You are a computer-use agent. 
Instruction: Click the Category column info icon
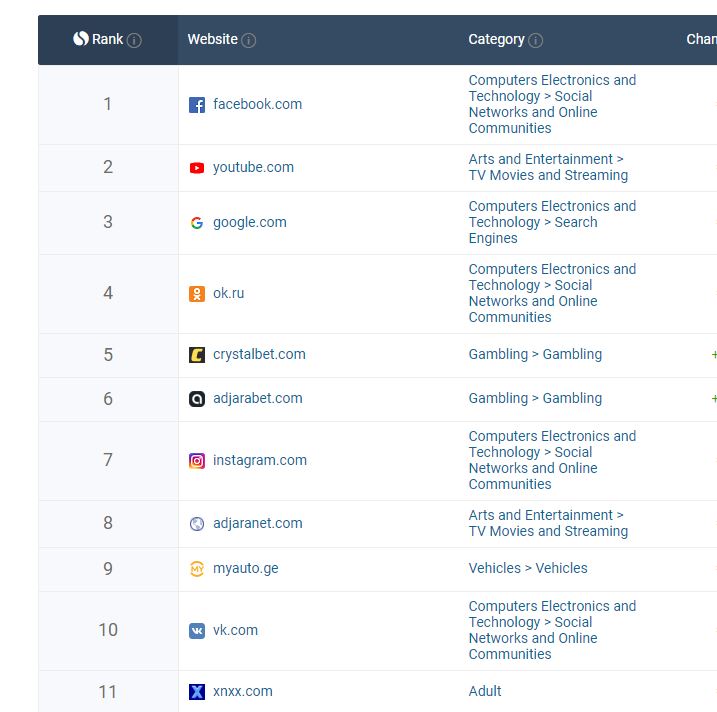535,40
